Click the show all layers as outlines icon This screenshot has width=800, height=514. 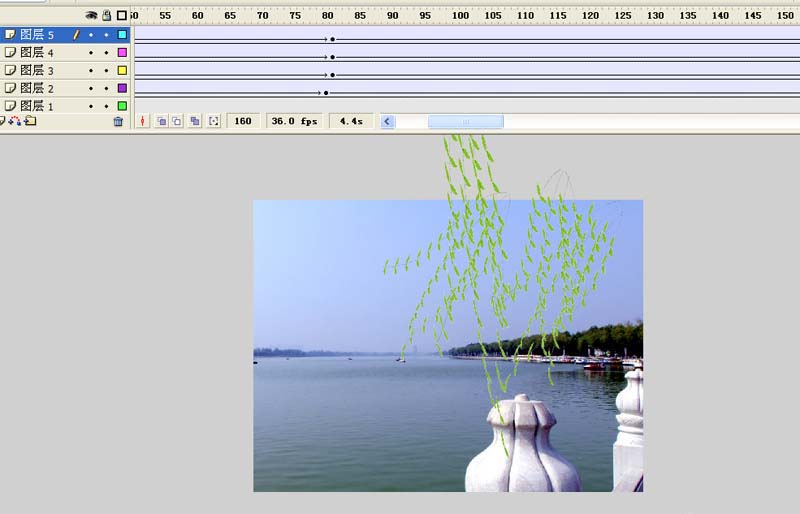point(121,15)
